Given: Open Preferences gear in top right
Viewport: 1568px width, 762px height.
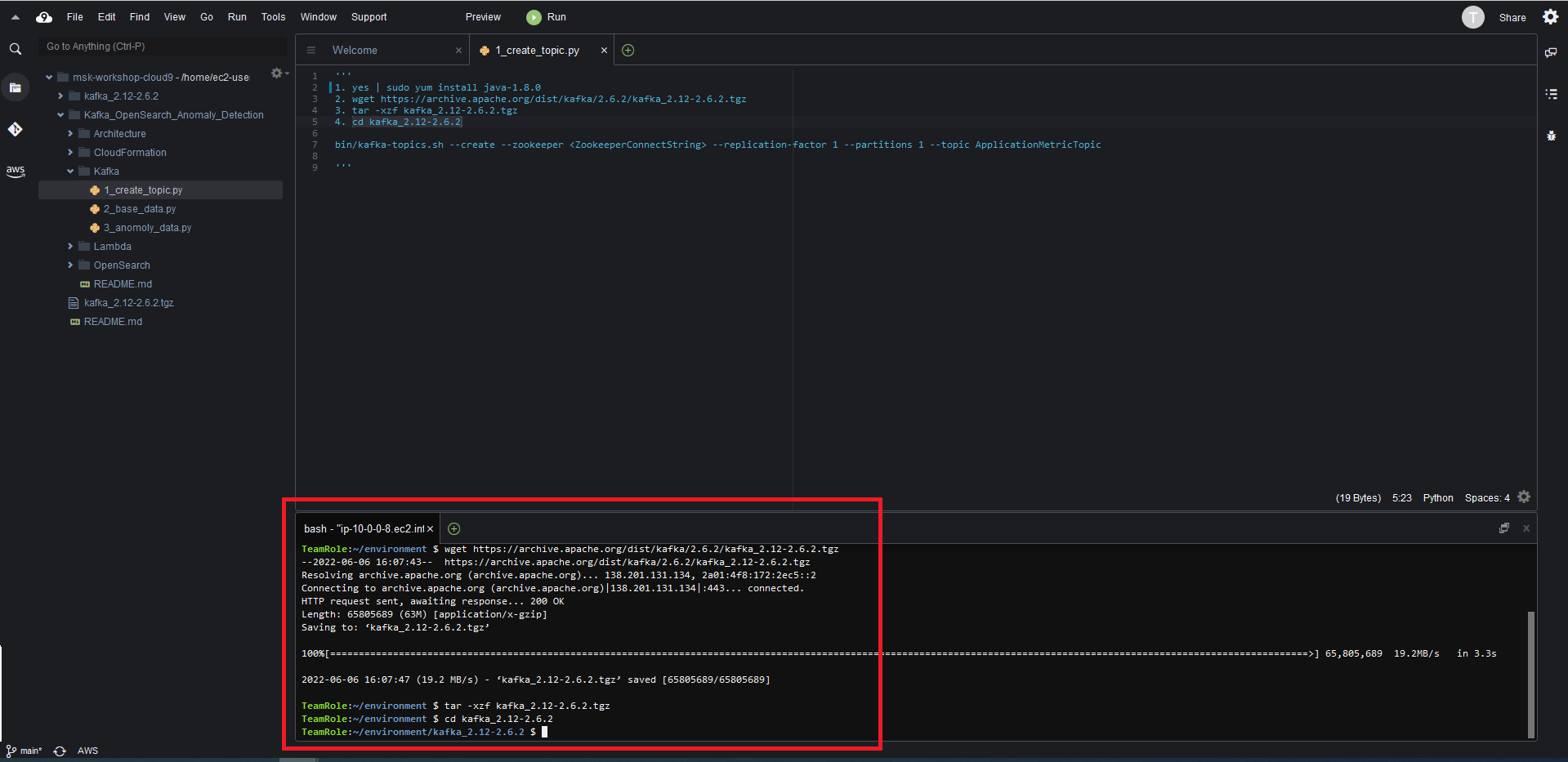Looking at the screenshot, I should pos(1550,17).
